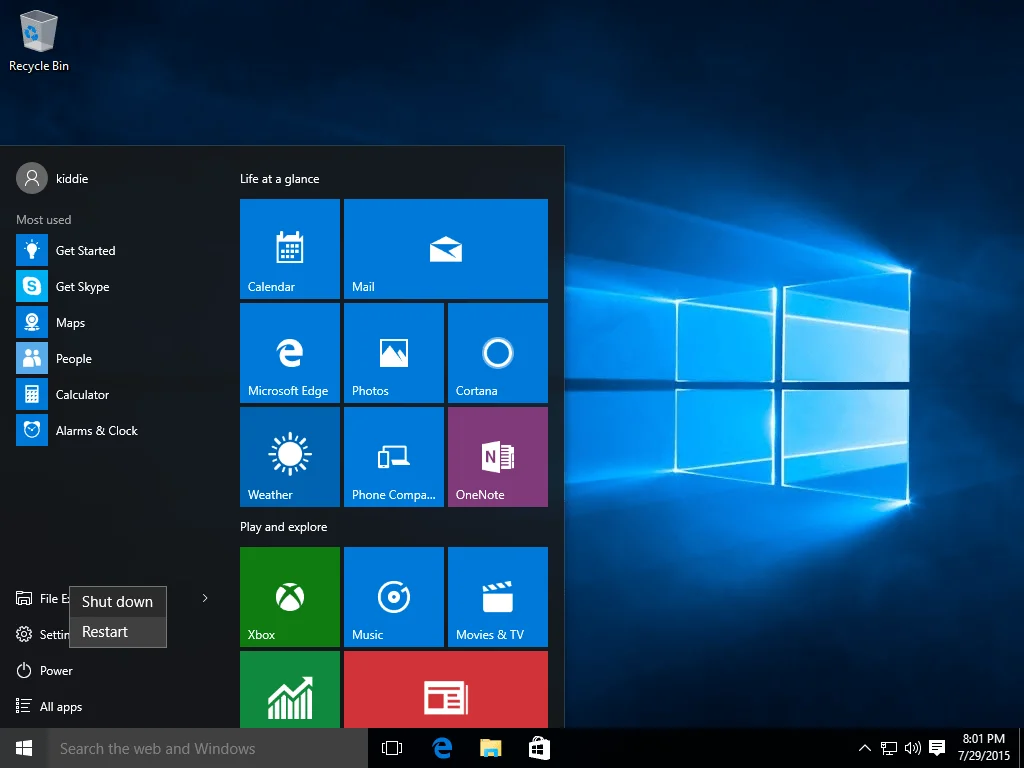Viewport: 1024px width, 768px height.
Task: Open the Photos tile
Action: [x=393, y=352]
